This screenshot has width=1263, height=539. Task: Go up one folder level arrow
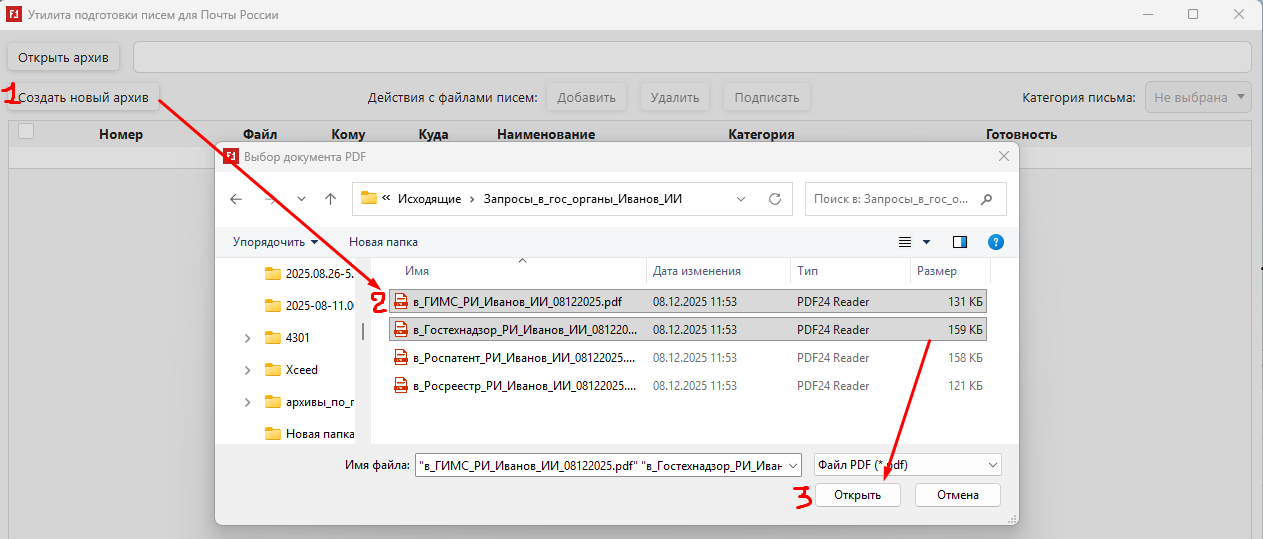[x=330, y=199]
